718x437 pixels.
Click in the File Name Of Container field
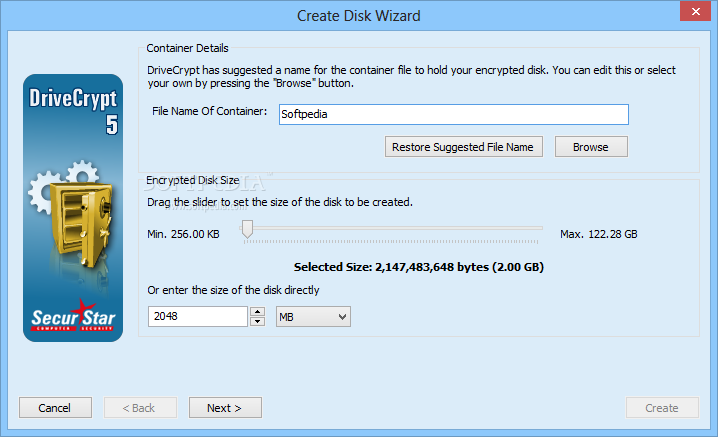tap(453, 114)
